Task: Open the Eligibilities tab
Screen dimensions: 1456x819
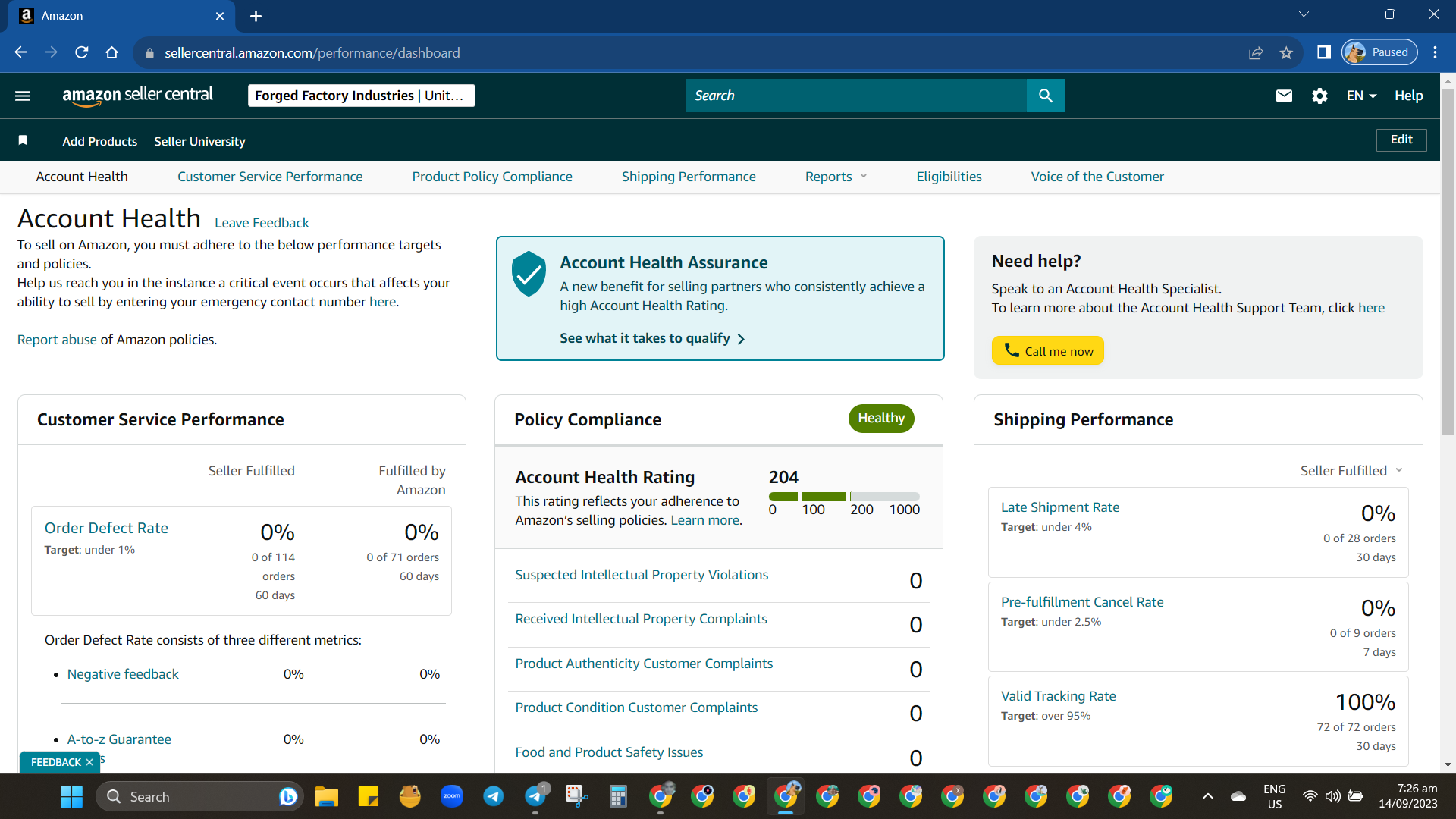Action: (949, 177)
